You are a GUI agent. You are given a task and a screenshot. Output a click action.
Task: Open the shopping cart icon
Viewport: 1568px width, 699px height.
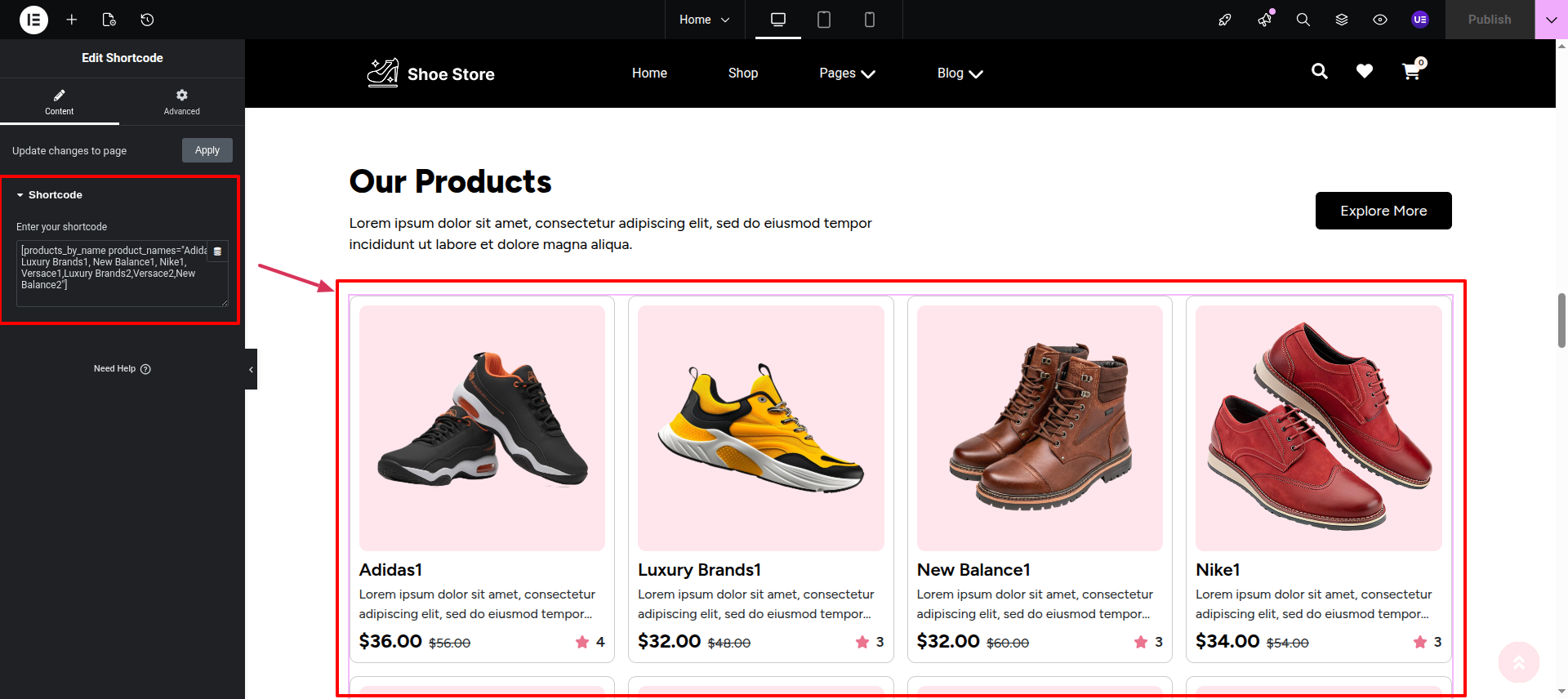(1411, 72)
